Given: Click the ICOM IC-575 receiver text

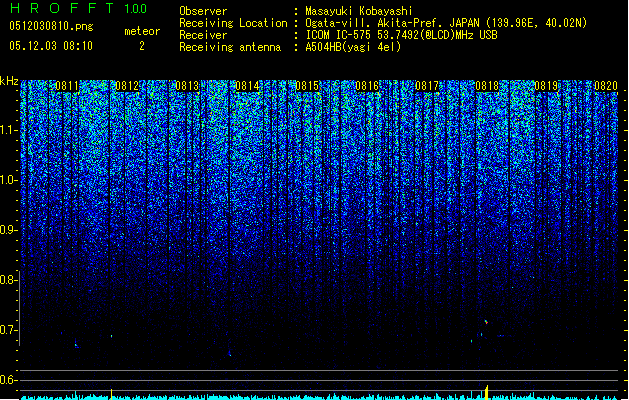Looking at the screenshot, I should pos(402,35).
